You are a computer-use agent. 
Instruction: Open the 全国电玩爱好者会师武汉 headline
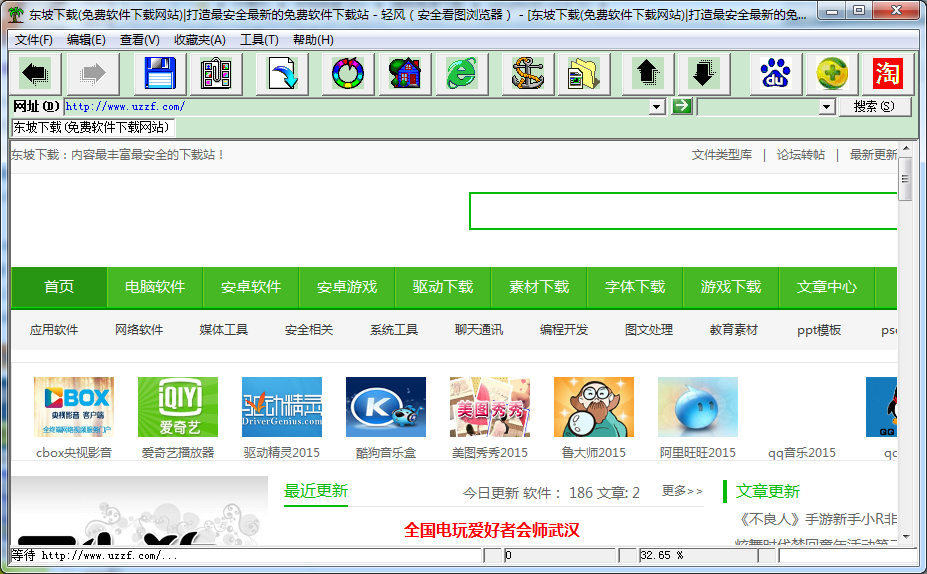tap(492, 530)
